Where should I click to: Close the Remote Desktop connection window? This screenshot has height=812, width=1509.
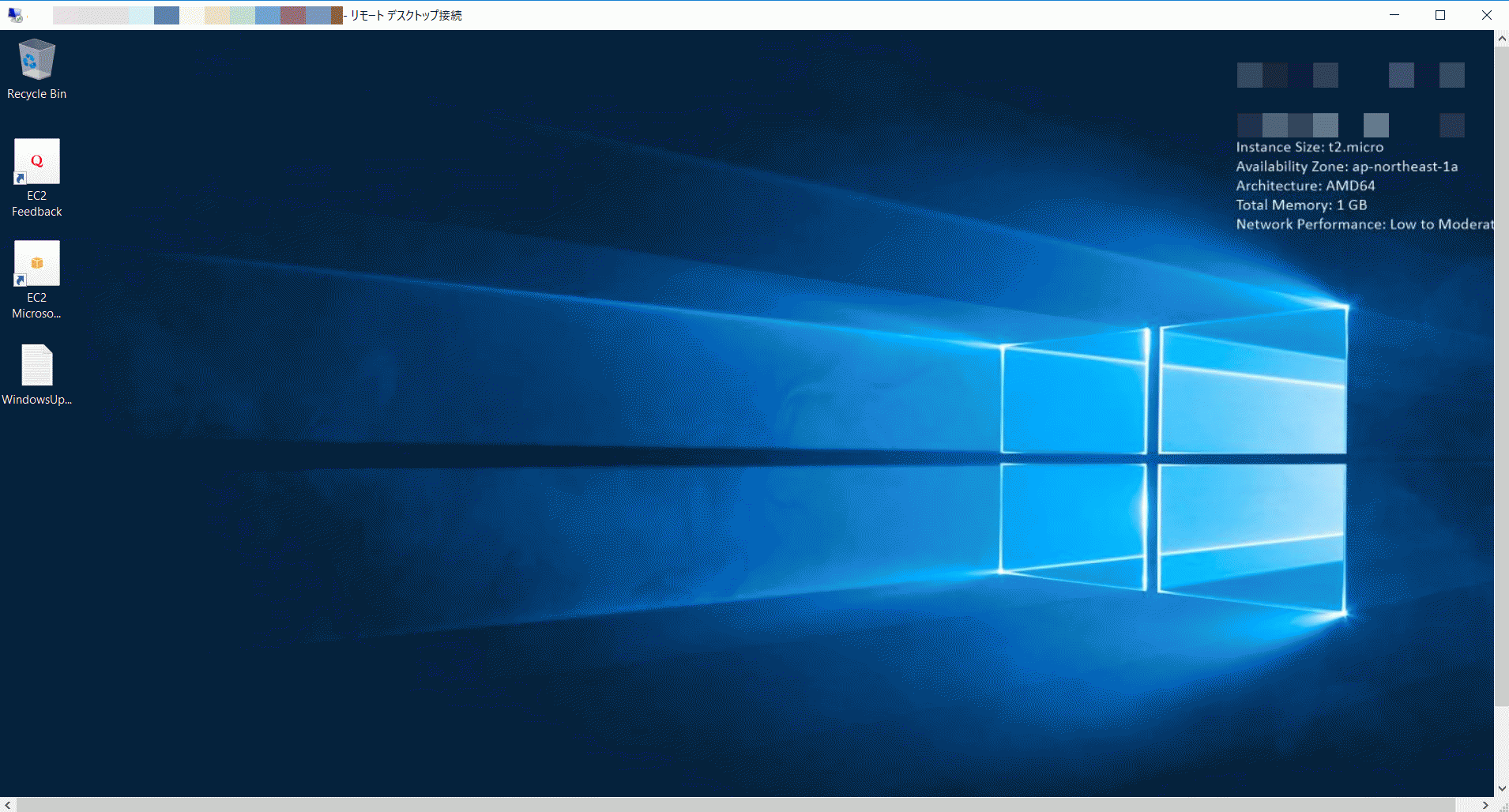[x=1486, y=15]
